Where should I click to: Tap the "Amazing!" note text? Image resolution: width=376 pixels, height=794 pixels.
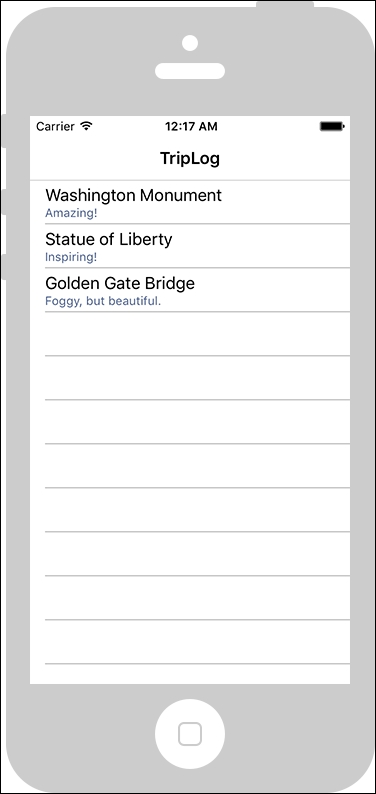71,213
